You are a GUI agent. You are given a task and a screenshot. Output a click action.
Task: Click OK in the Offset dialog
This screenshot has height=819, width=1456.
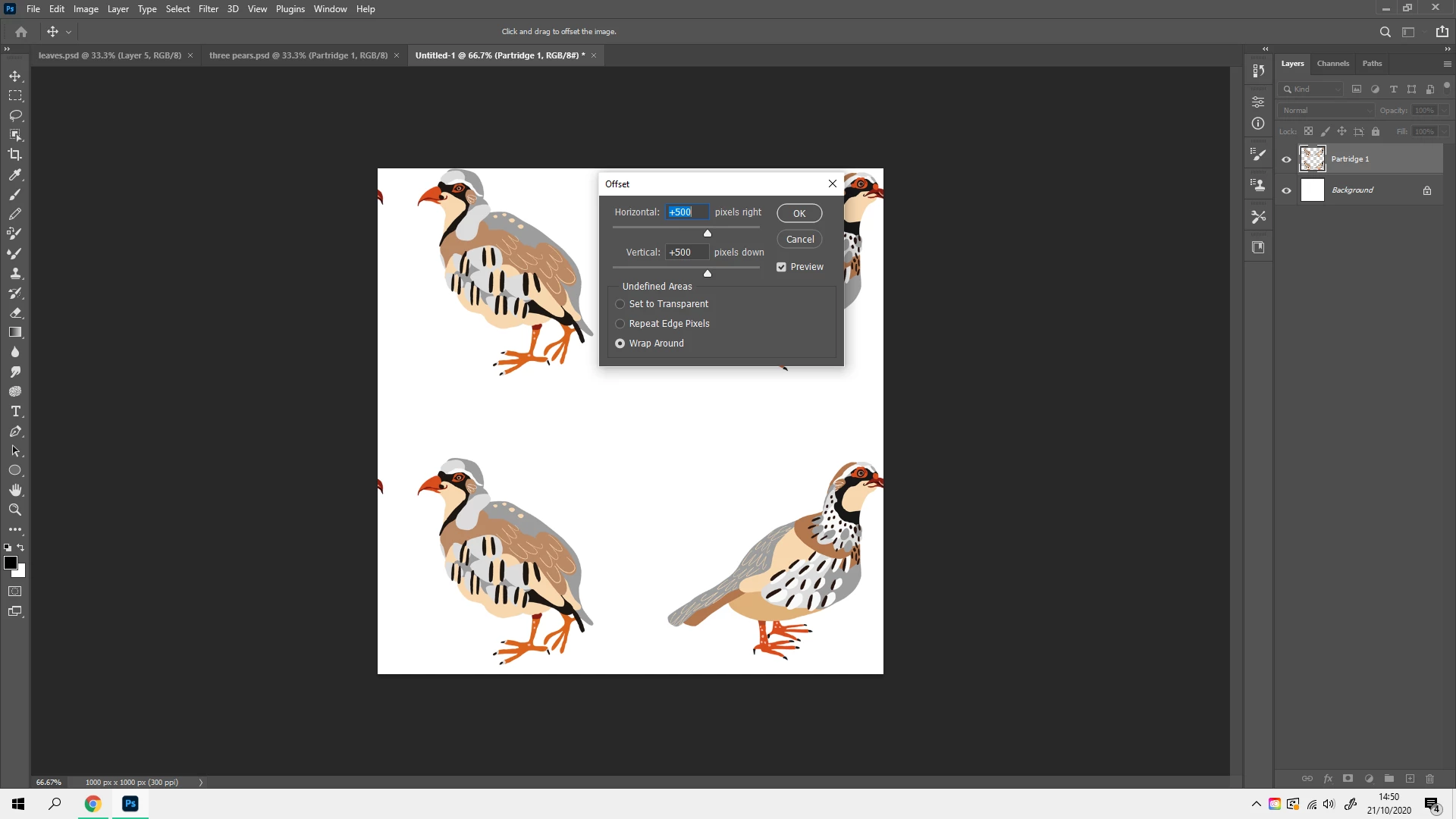point(799,214)
